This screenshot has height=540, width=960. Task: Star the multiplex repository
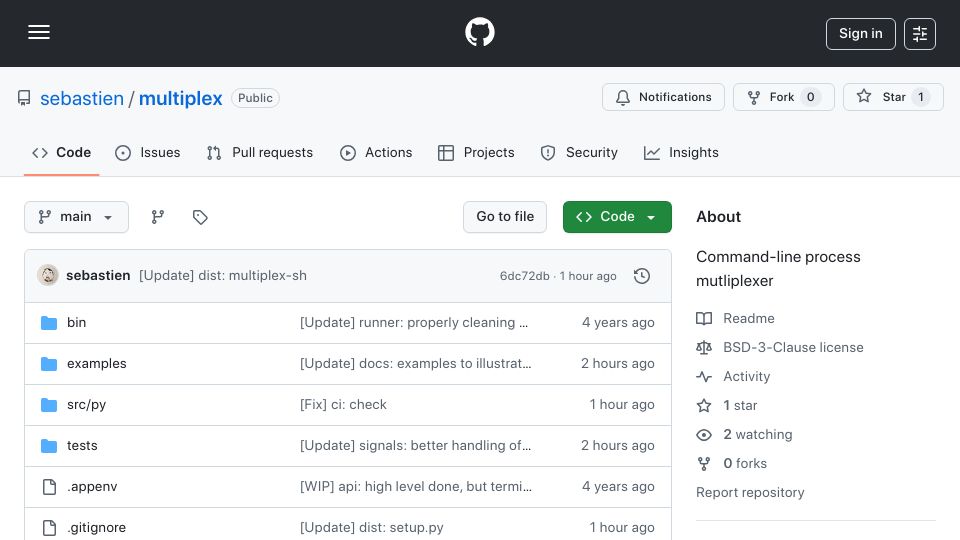pos(893,97)
